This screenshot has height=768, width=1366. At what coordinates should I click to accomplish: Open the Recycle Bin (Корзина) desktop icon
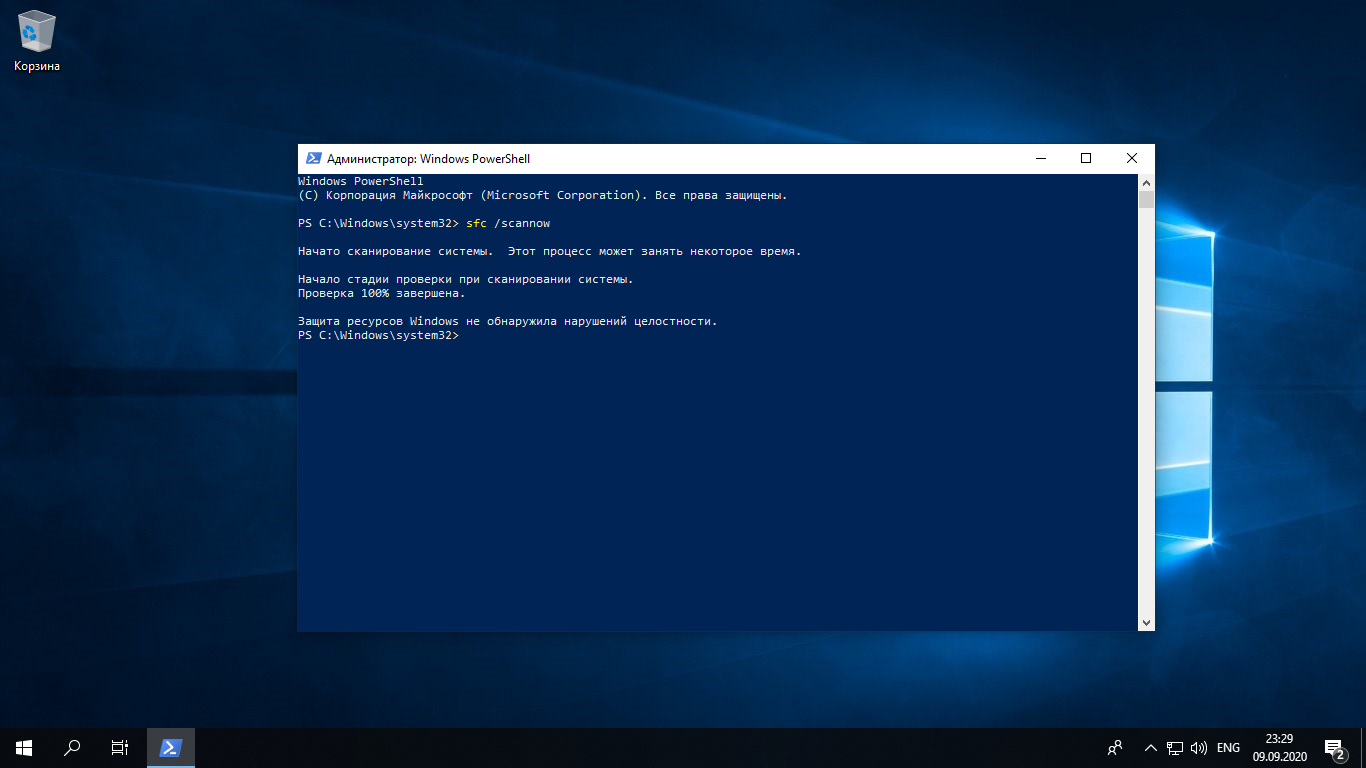tap(37, 40)
